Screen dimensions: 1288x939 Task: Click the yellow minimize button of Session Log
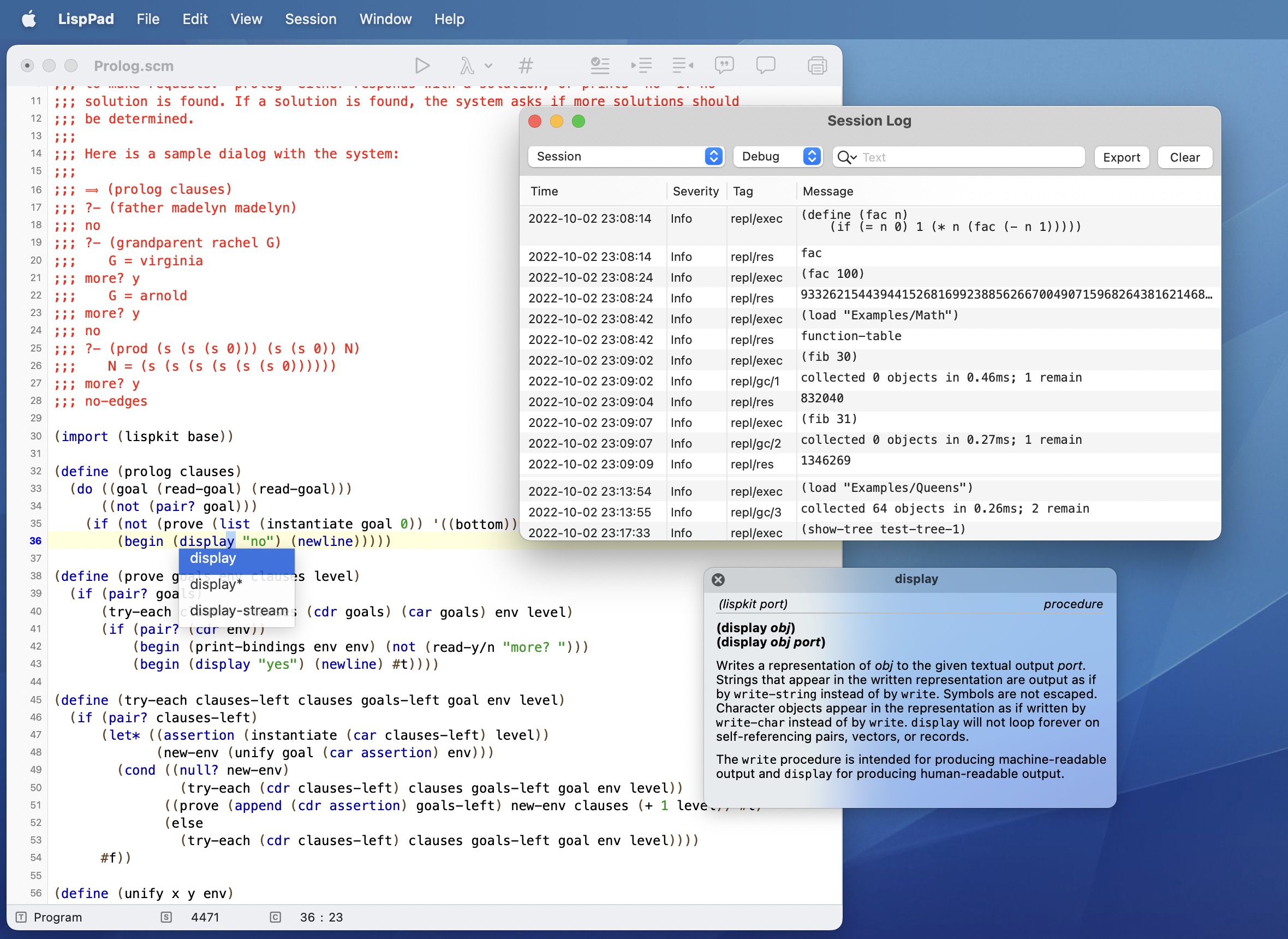pos(556,121)
